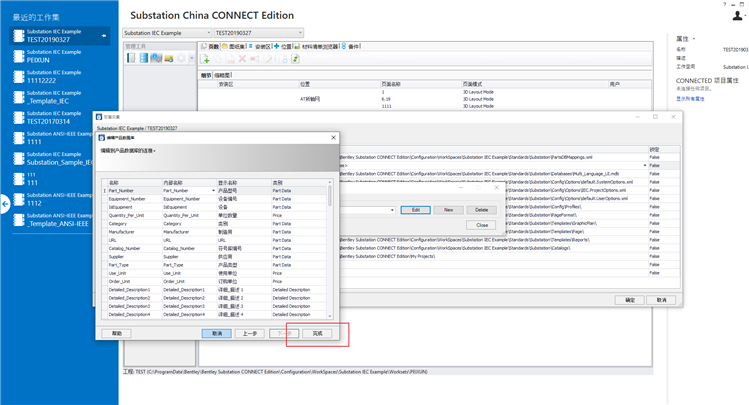Click the wizard table vertical scrollbar thumb
The width and height of the screenshot is (749, 405).
pos(330,196)
